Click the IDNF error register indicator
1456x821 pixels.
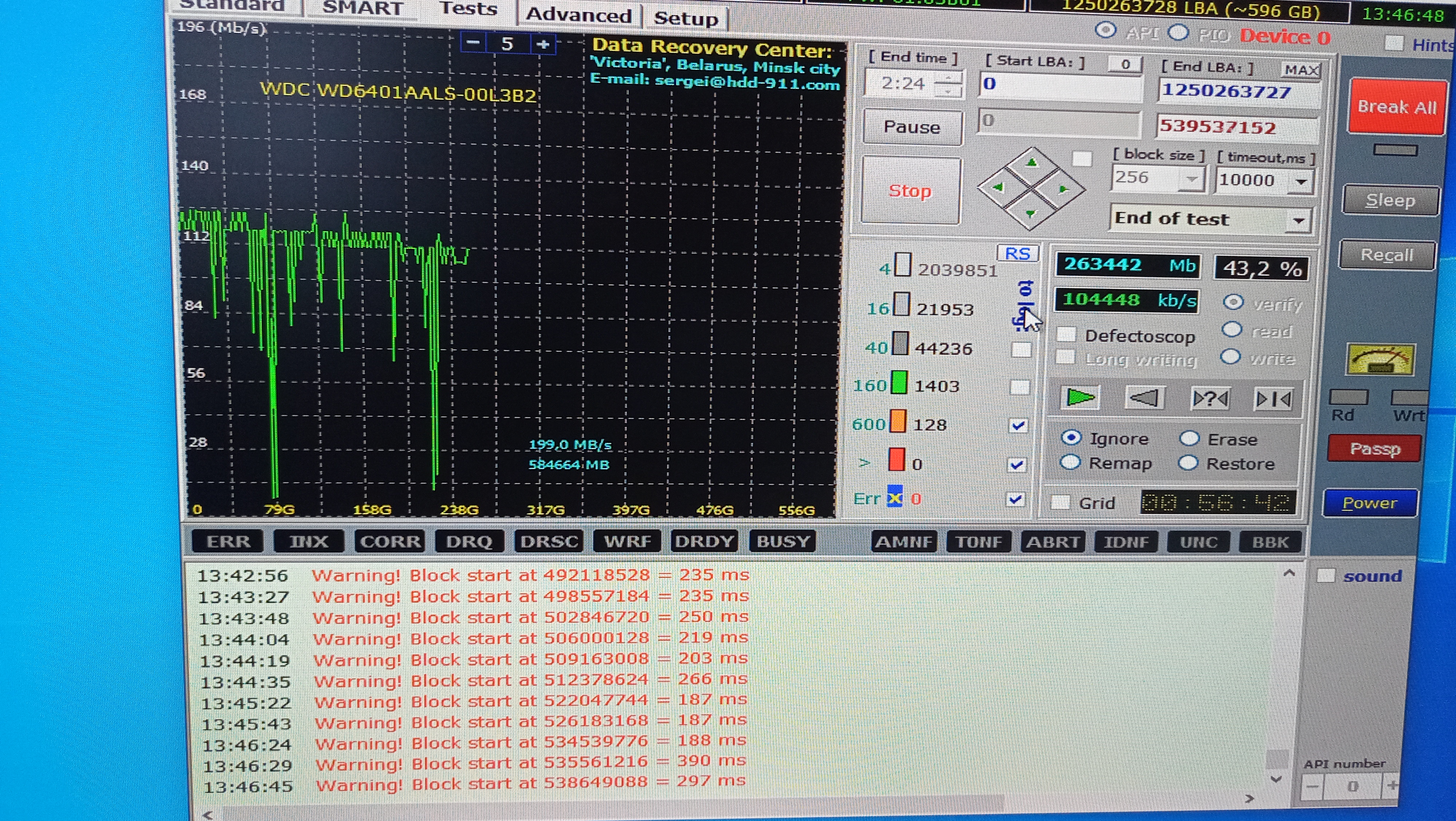pos(1126,543)
